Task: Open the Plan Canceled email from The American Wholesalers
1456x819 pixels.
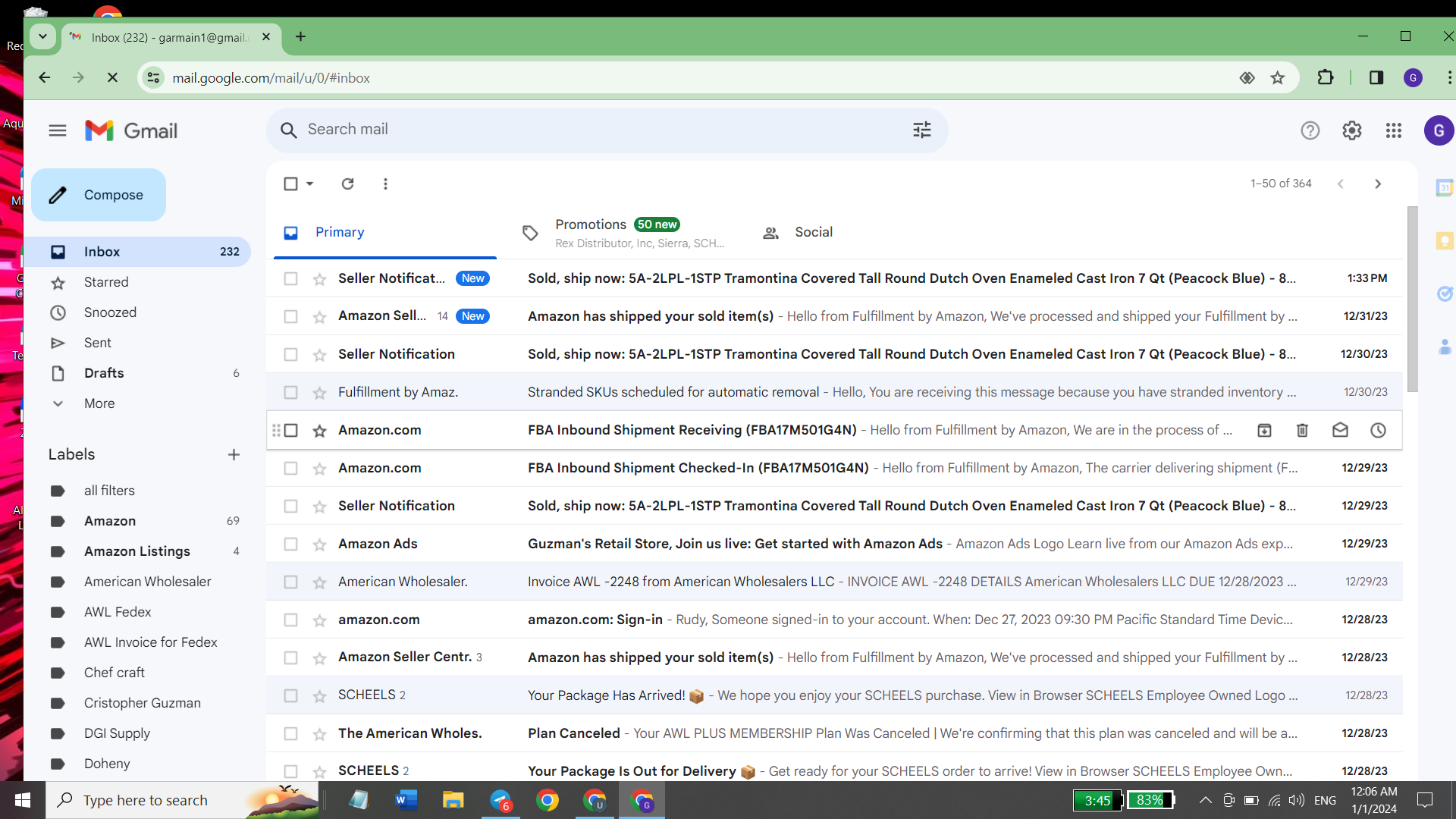Action: [834, 733]
